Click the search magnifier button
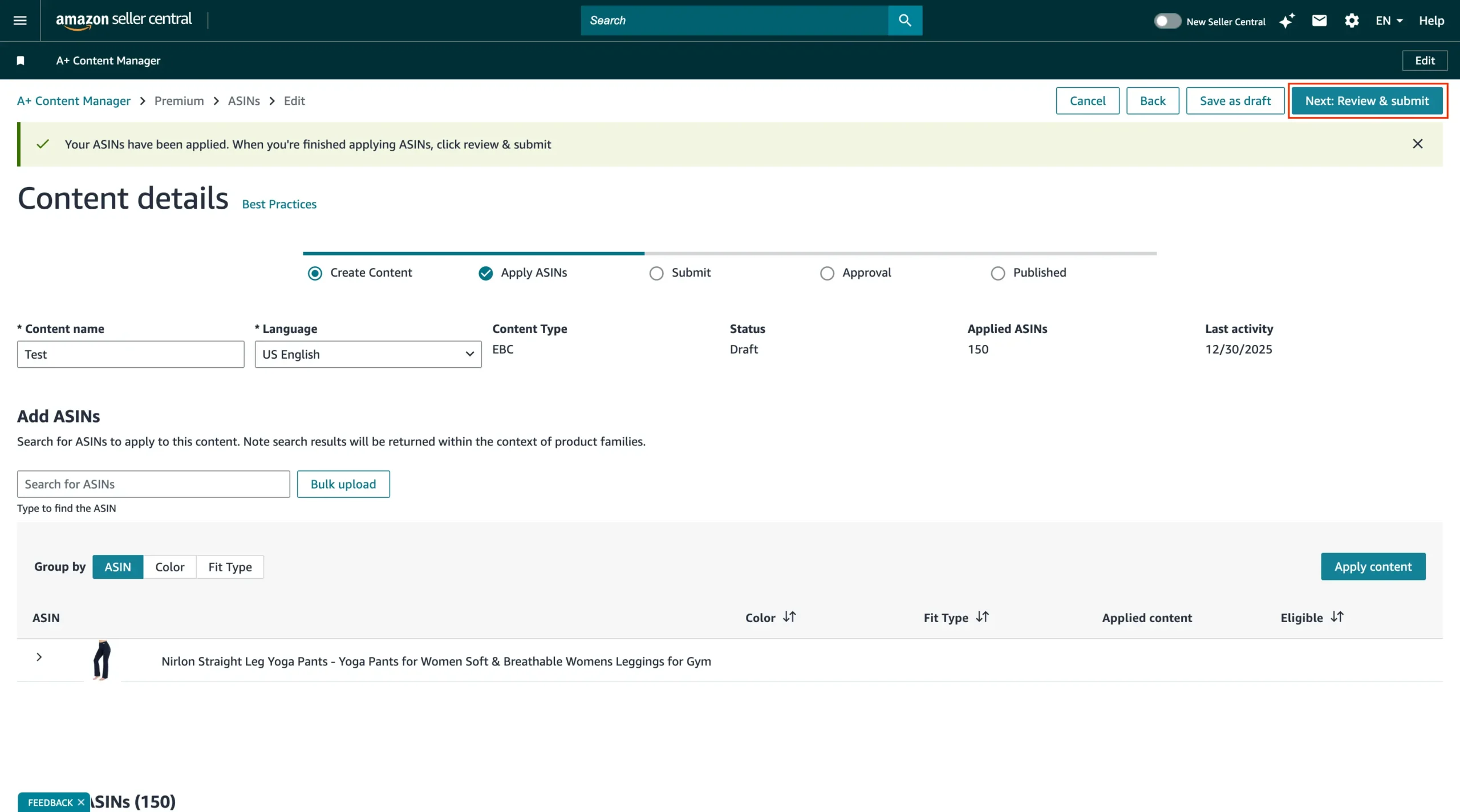 [905, 21]
